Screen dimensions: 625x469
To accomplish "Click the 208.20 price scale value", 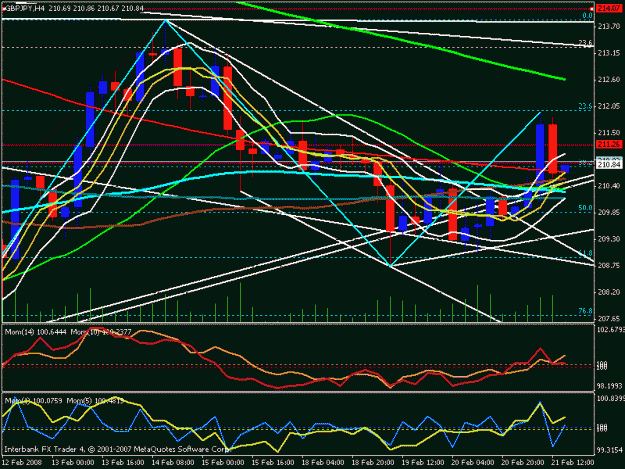I will tap(609, 292).
